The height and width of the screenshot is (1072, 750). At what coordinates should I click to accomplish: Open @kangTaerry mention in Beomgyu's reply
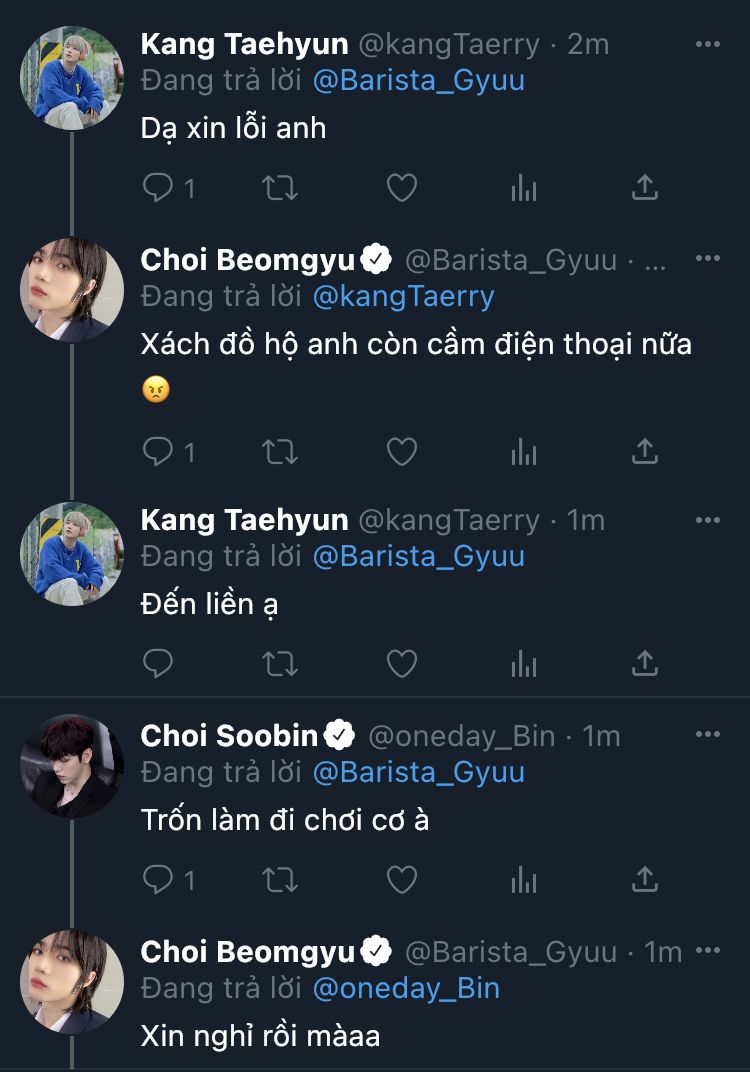coord(403,297)
